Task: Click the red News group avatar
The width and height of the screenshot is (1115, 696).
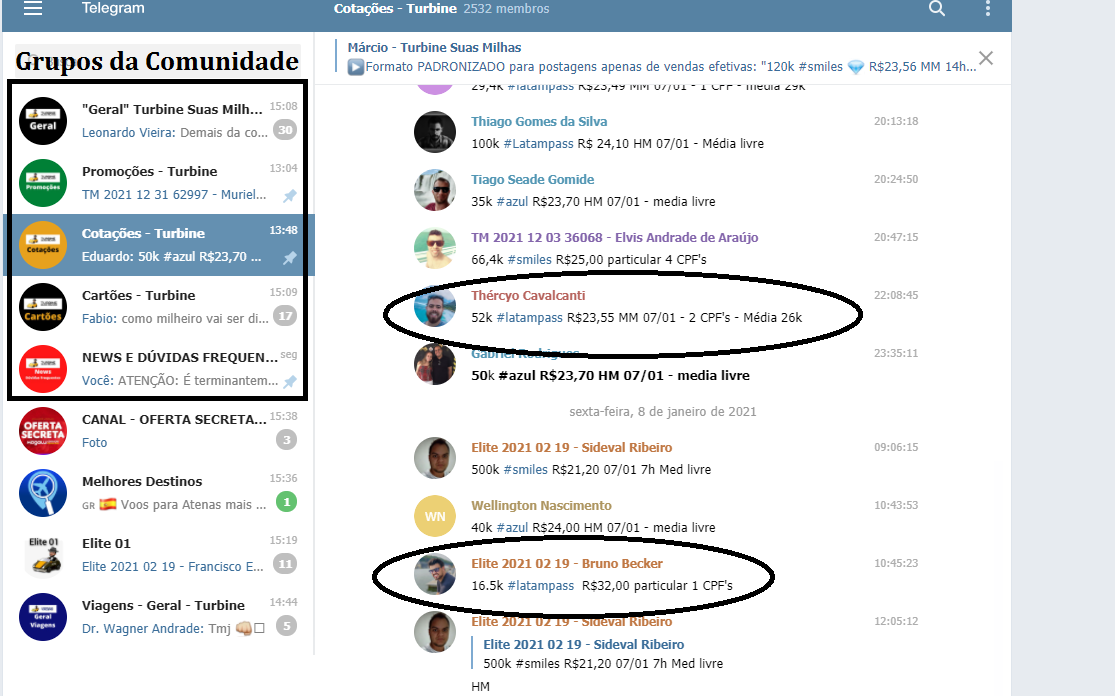Action: (x=43, y=368)
